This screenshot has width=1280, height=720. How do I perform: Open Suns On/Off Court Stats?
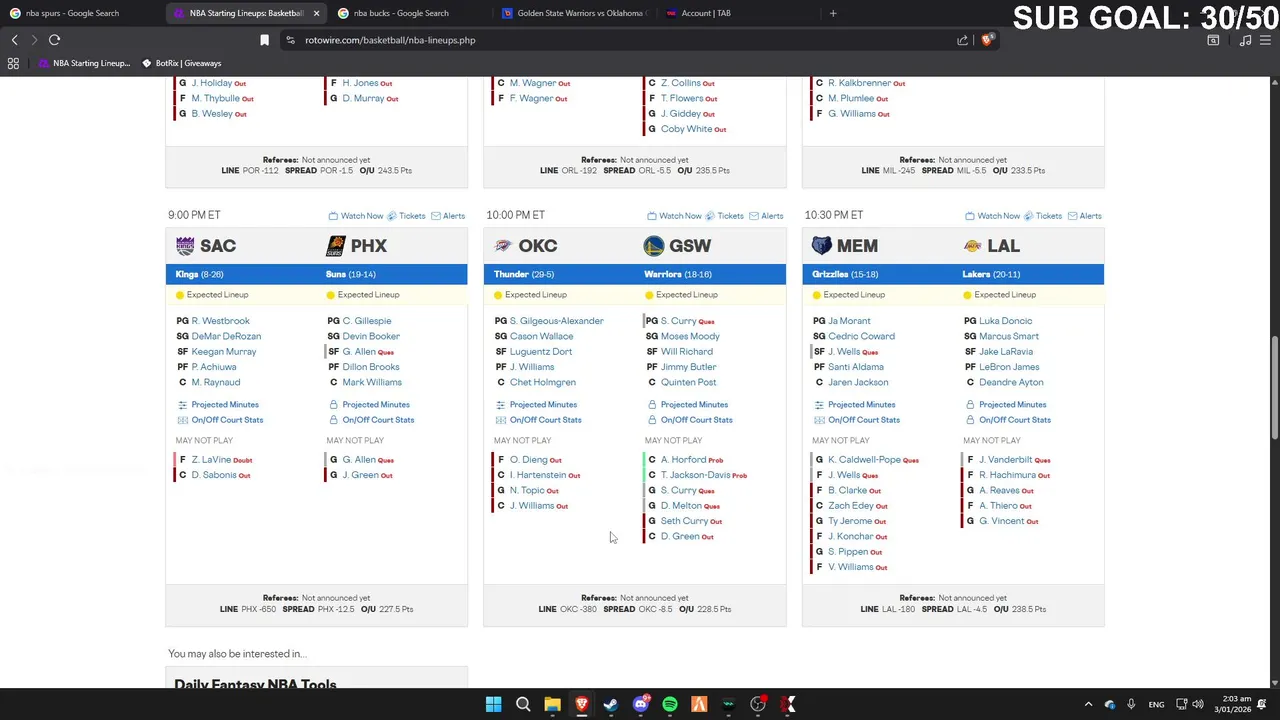pyautogui.click(x=370, y=420)
